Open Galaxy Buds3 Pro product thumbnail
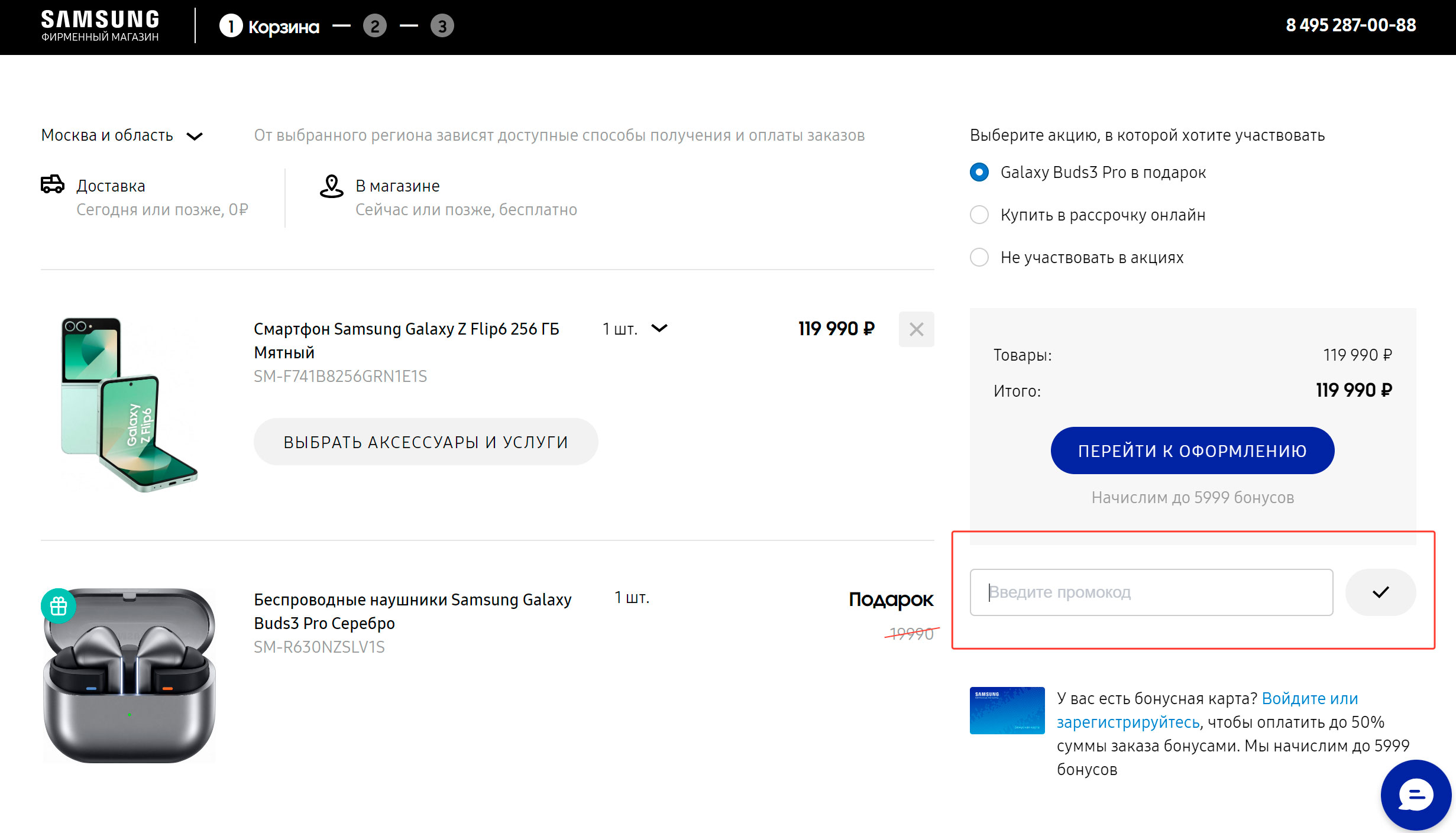The width and height of the screenshot is (1456, 833). click(x=130, y=675)
